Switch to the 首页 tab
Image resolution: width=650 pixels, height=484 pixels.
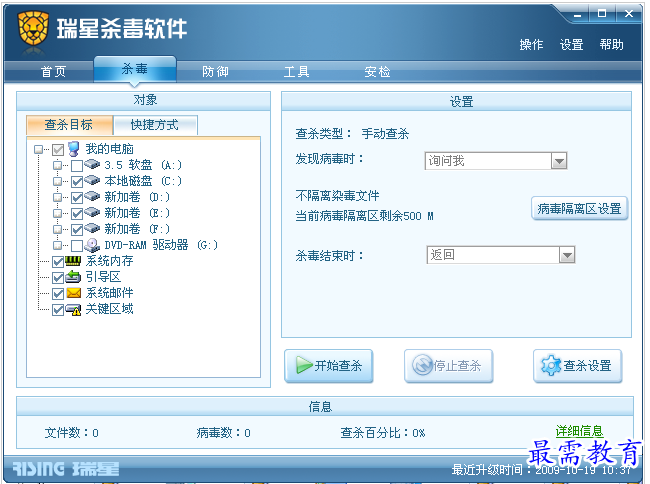53,72
